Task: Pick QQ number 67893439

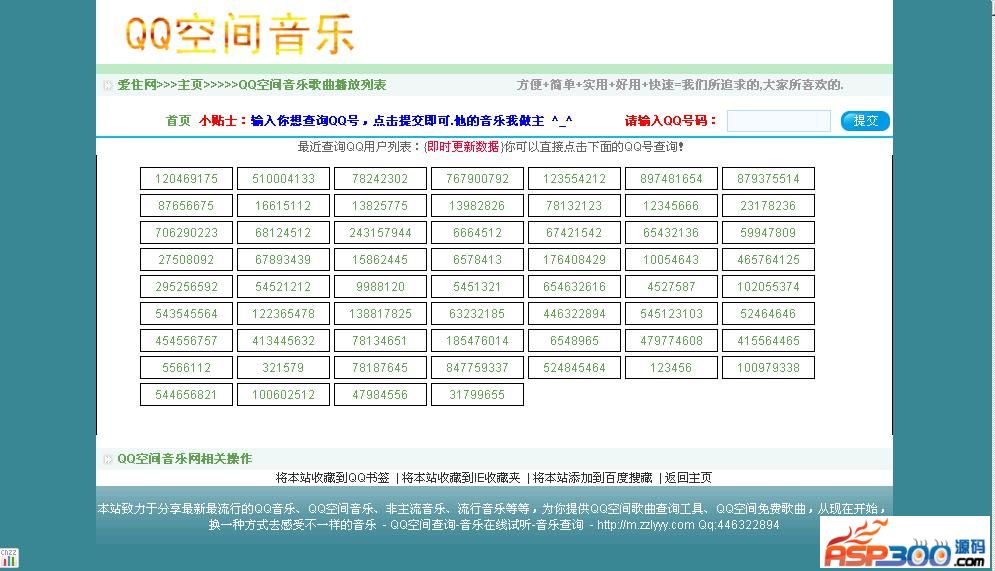Action: pos(284,260)
